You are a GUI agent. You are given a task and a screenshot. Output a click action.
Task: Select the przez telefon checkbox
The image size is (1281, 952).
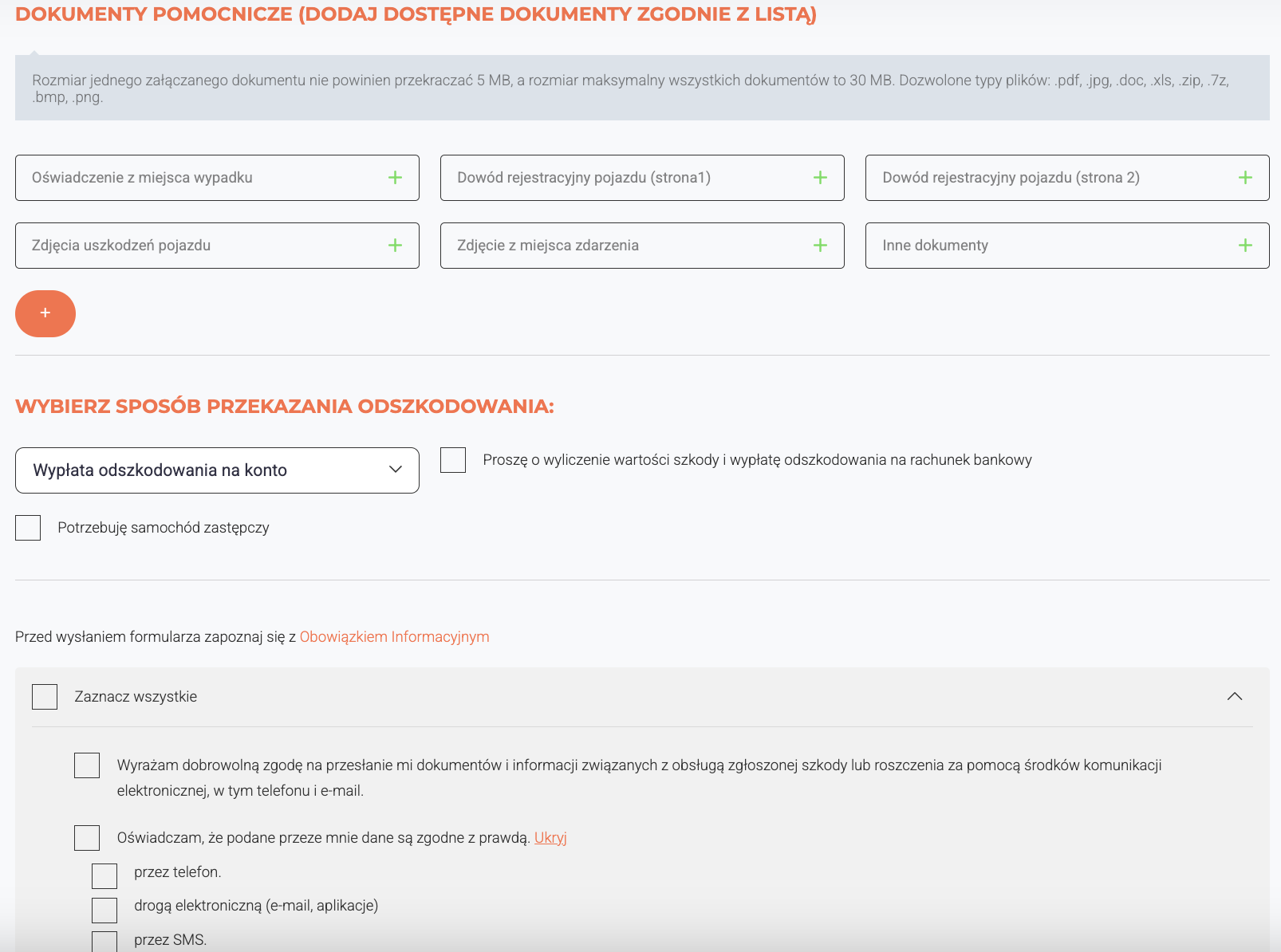tap(104, 875)
